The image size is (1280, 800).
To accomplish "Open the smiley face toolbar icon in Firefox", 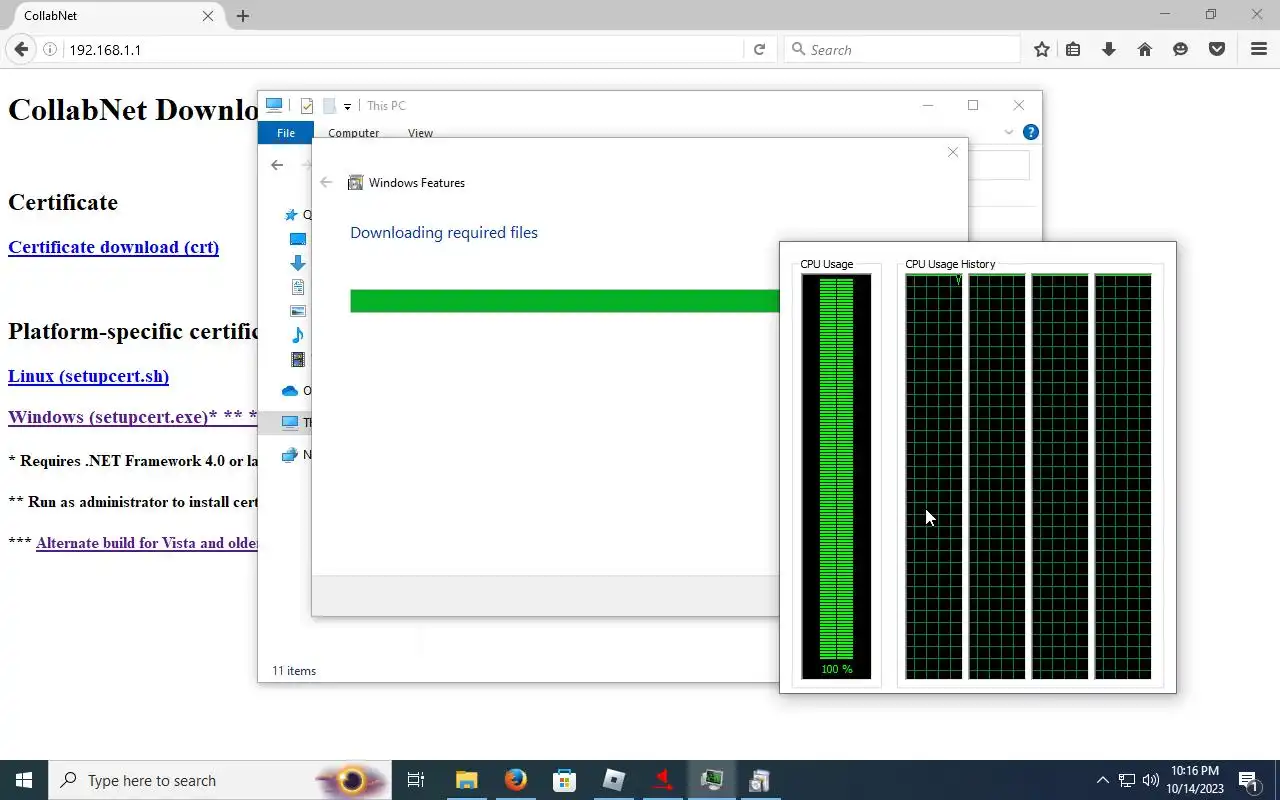I will tap(1180, 49).
